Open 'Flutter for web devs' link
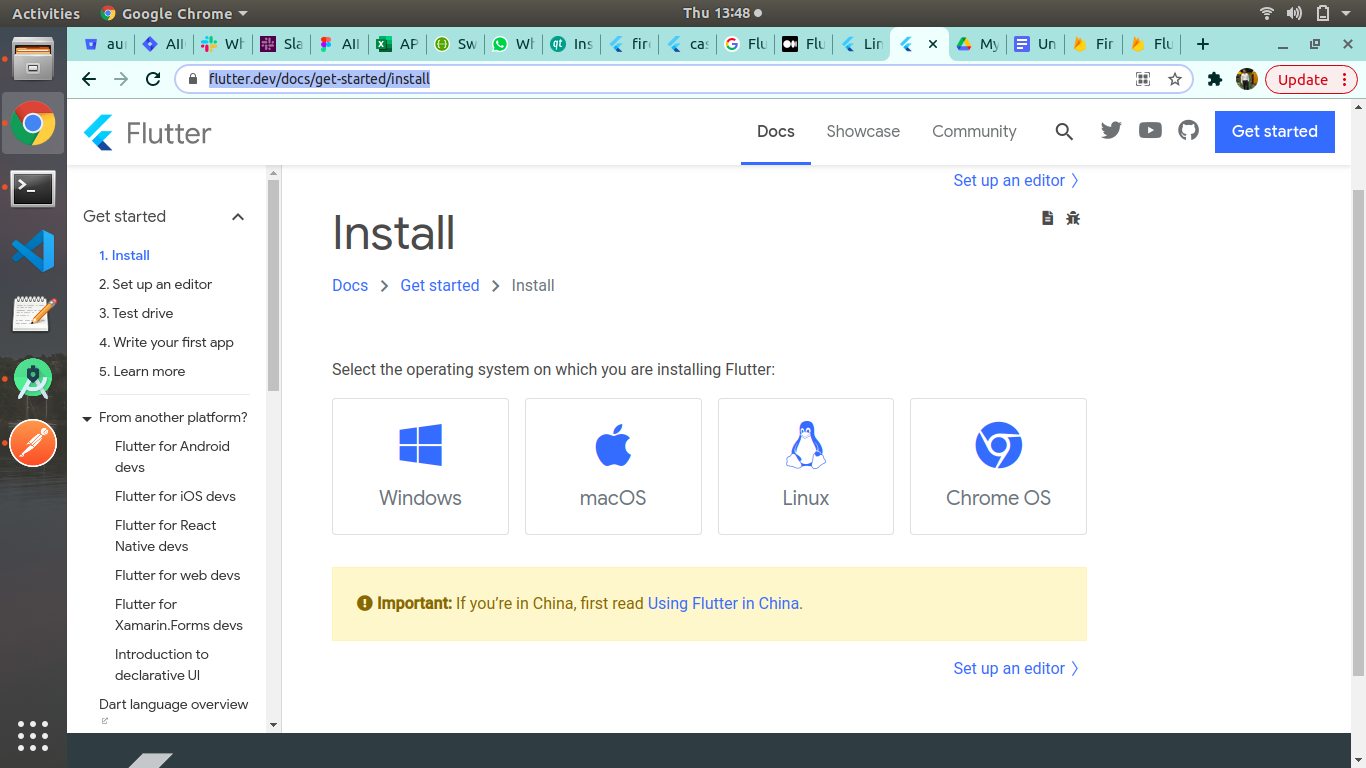1366x768 pixels. pos(177,575)
